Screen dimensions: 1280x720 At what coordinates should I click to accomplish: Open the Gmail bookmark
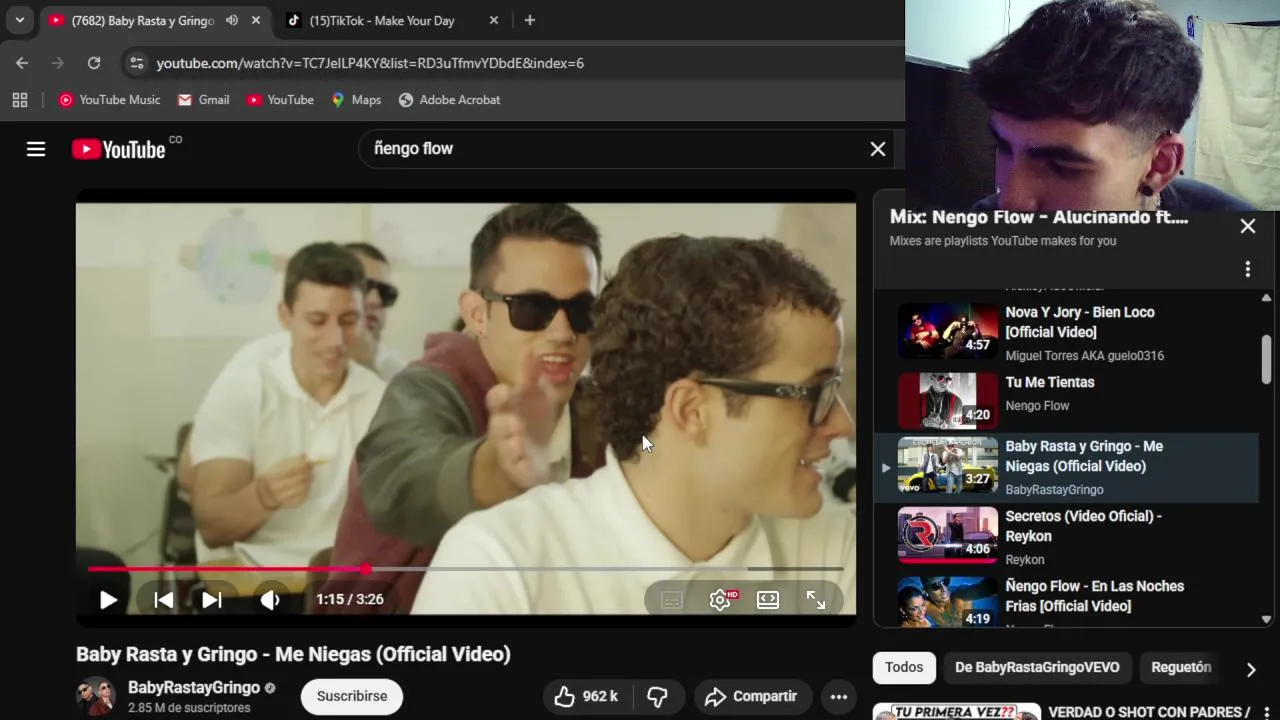(x=203, y=100)
